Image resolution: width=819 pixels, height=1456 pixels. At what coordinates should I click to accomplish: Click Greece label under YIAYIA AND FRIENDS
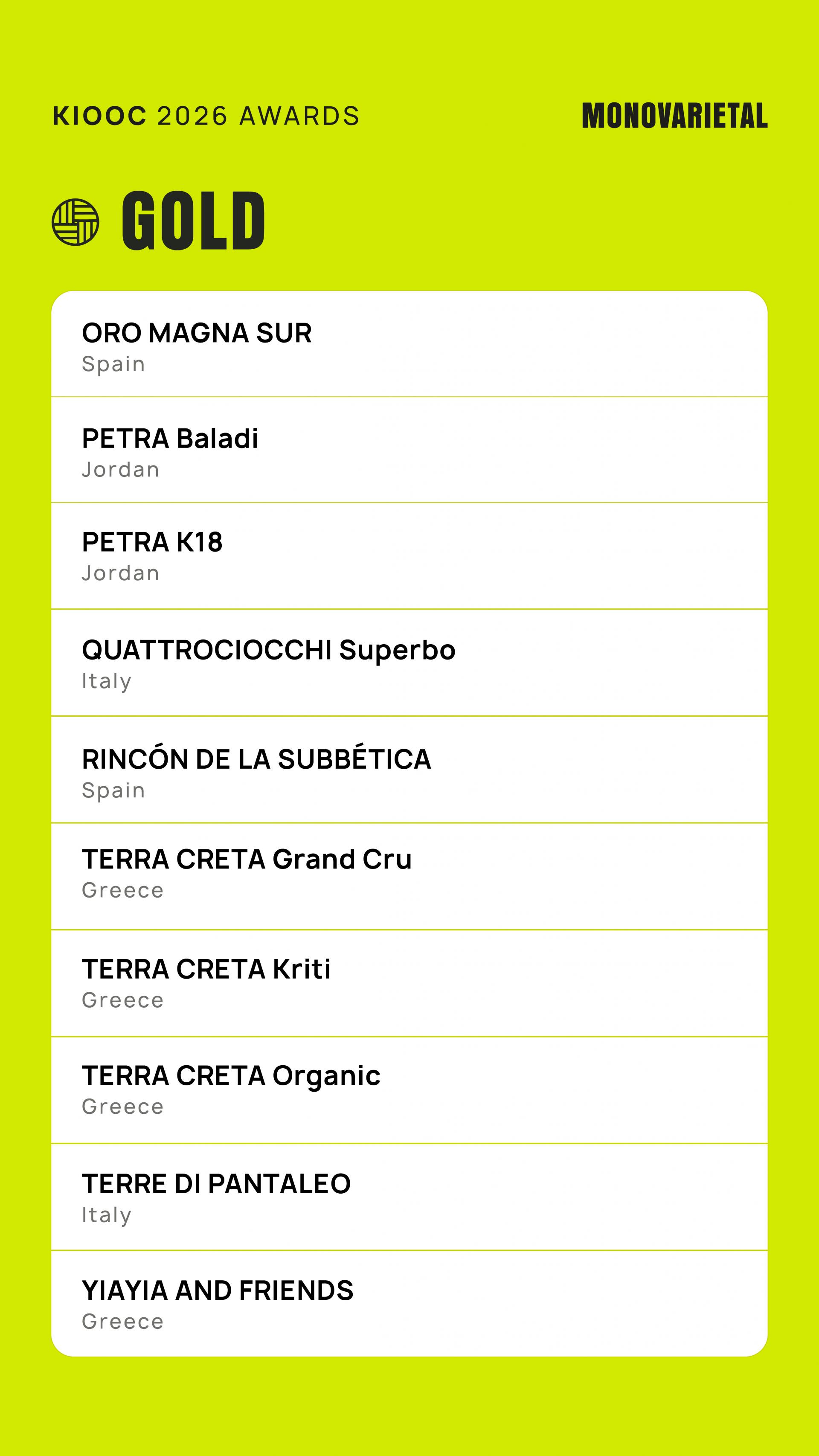(123, 1322)
